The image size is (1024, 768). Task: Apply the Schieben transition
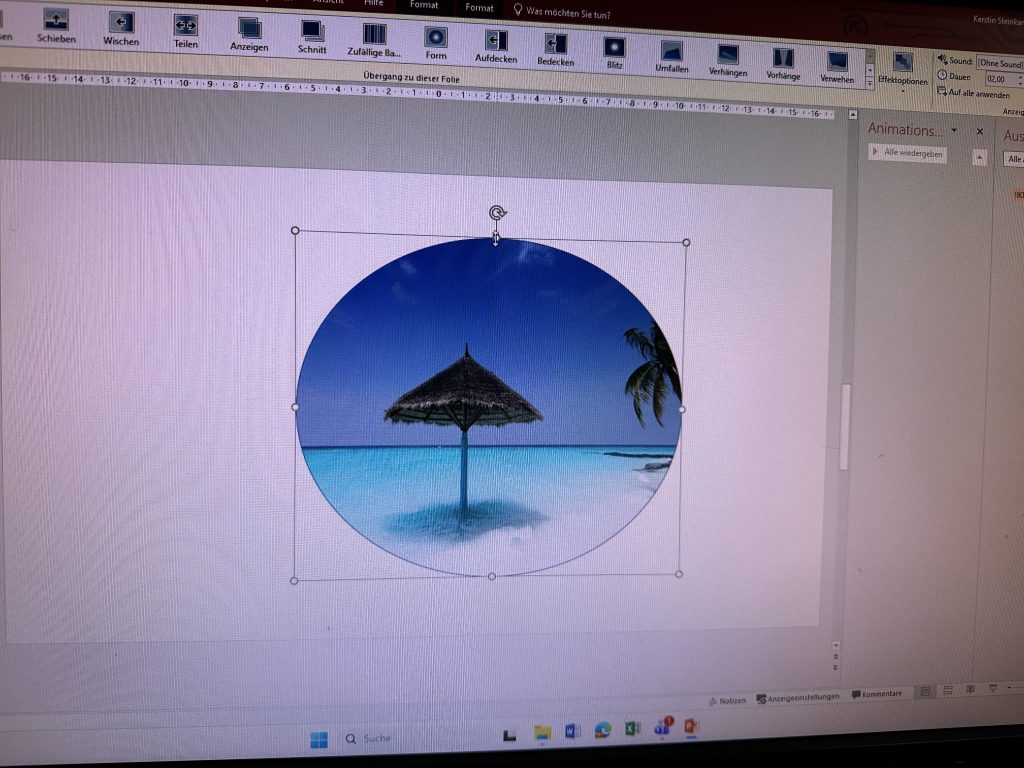(x=56, y=25)
